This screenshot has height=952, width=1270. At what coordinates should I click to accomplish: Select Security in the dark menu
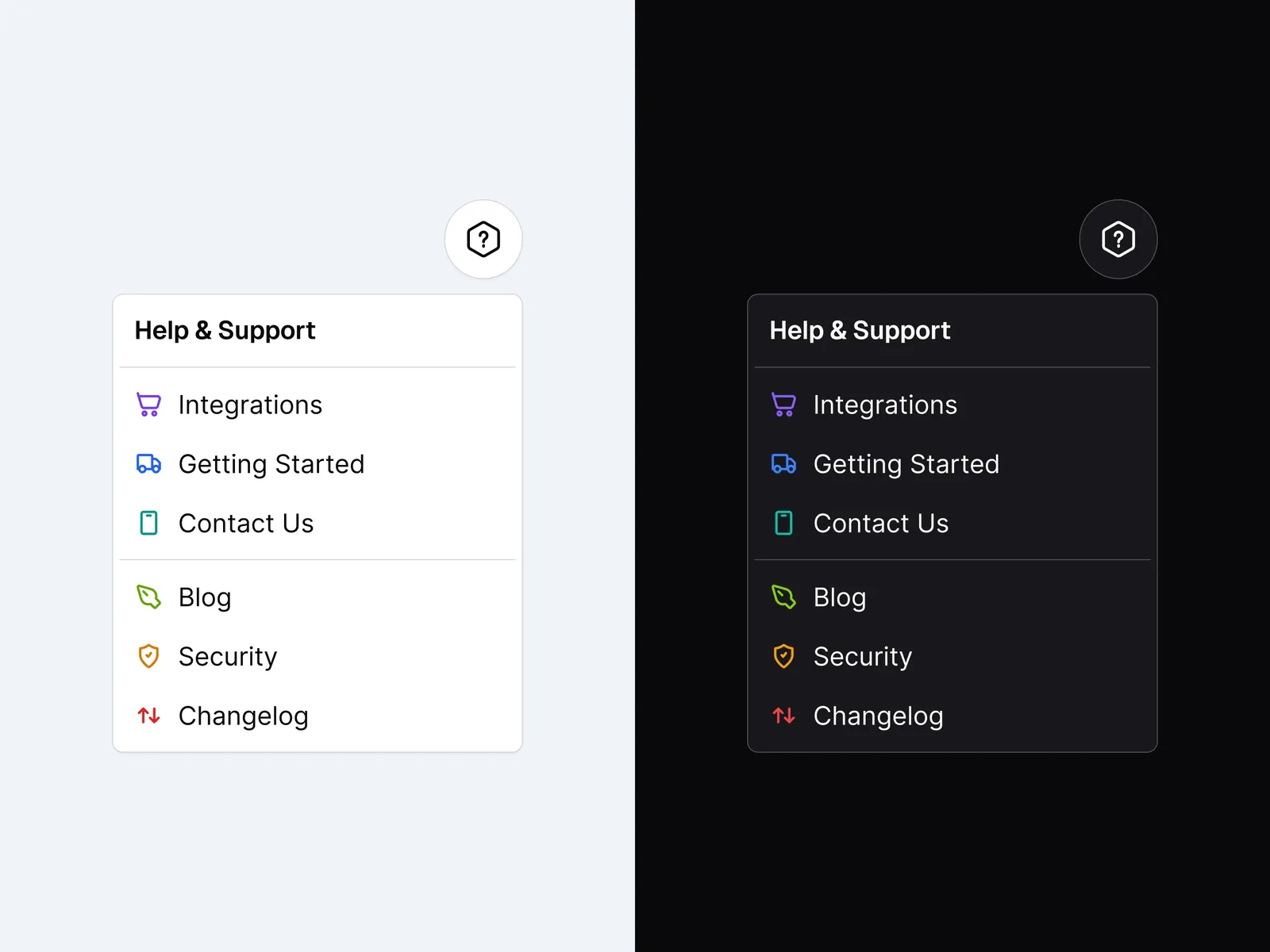coord(862,656)
